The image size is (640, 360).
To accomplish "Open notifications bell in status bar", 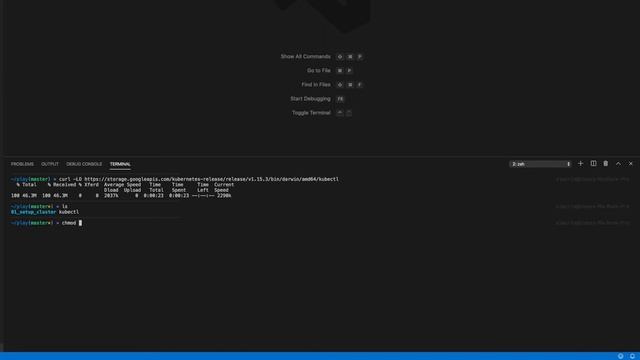I will coord(632,356).
